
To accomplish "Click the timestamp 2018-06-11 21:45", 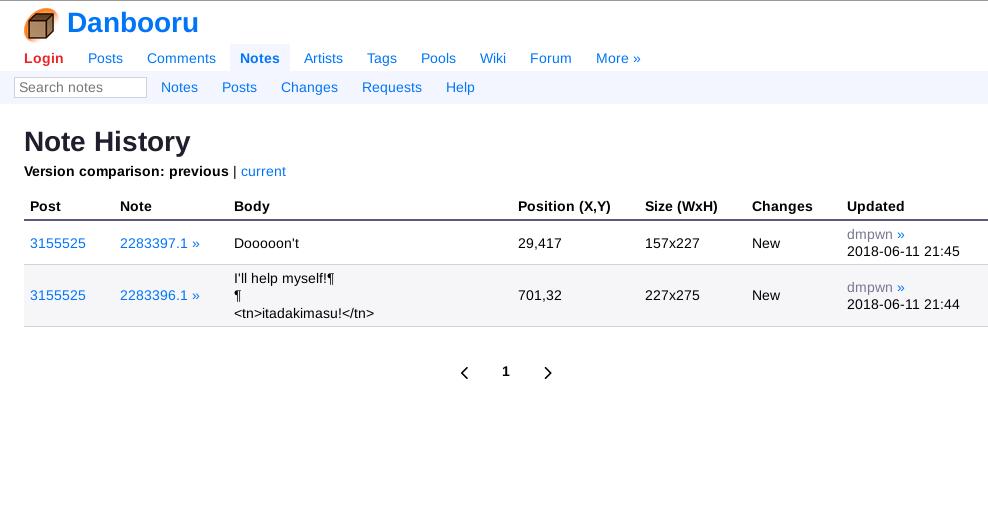I will tap(903, 251).
